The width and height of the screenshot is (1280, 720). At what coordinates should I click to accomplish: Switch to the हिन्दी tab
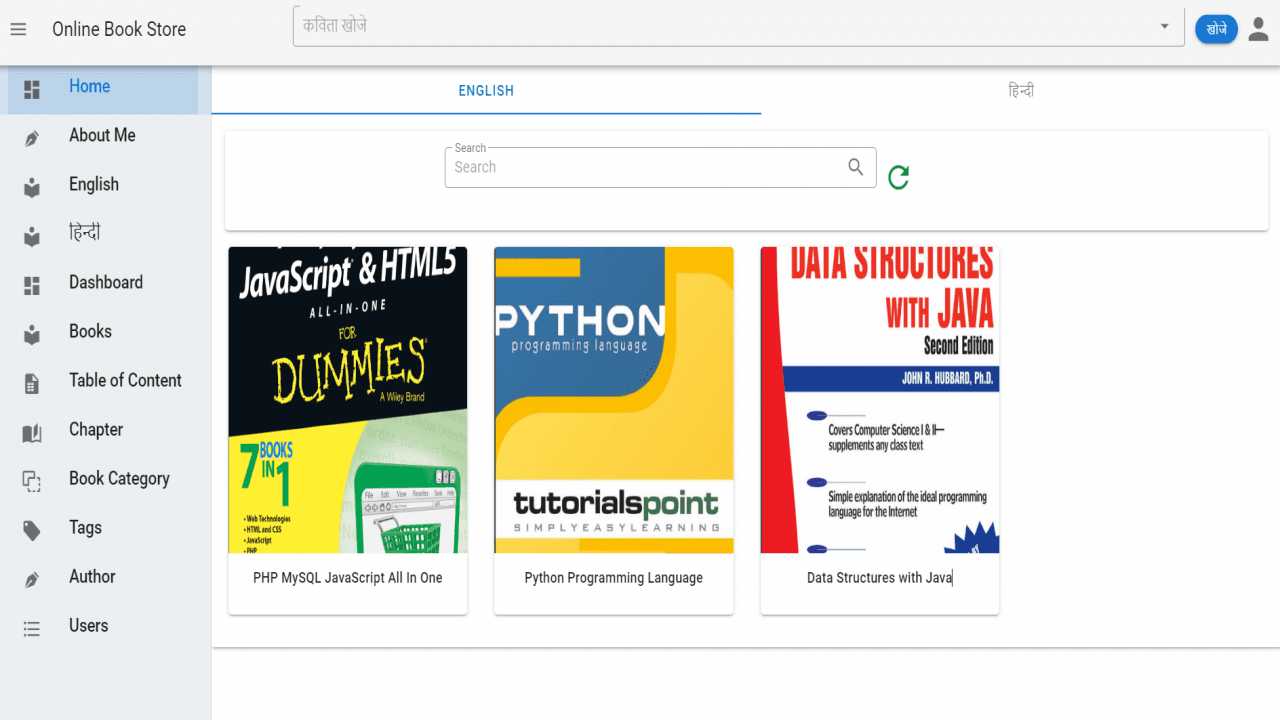pos(1021,91)
